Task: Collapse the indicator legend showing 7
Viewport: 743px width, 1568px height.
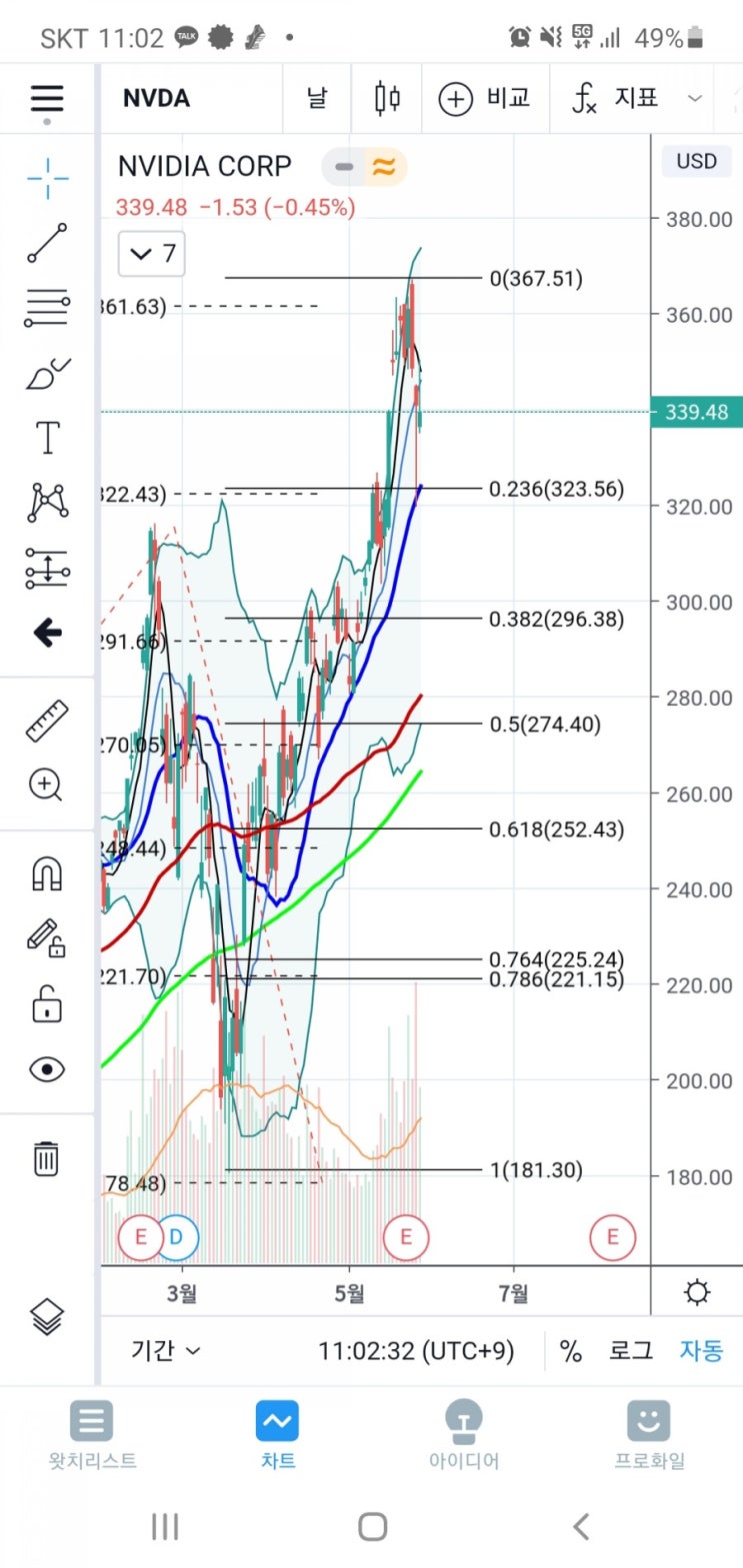Action: (x=152, y=254)
